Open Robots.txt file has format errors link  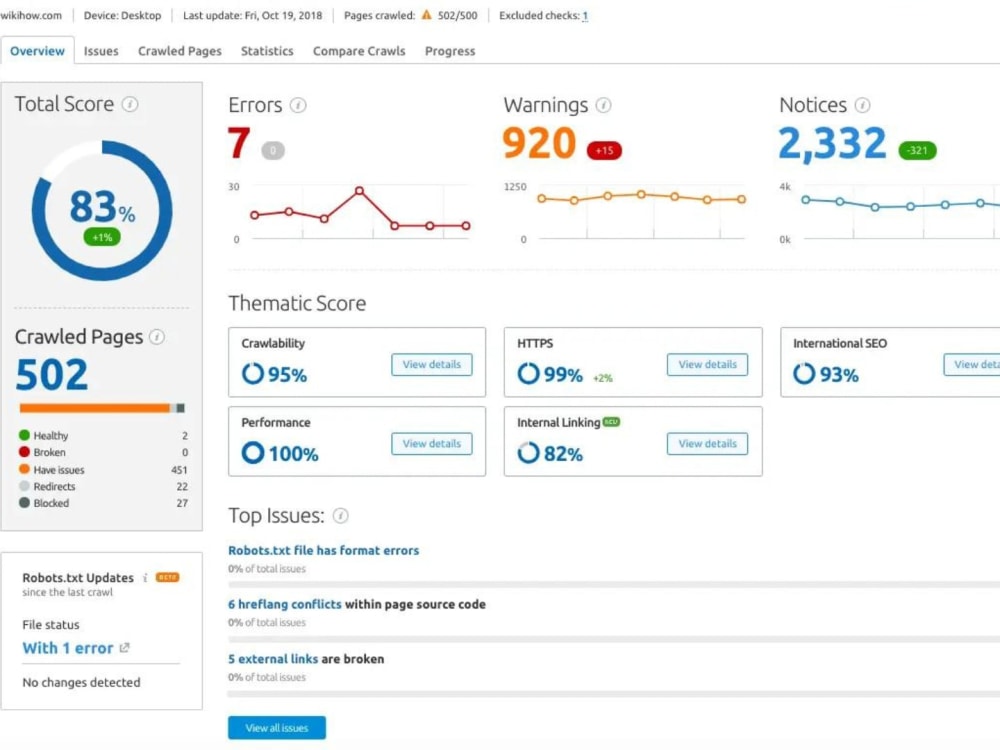coord(323,550)
